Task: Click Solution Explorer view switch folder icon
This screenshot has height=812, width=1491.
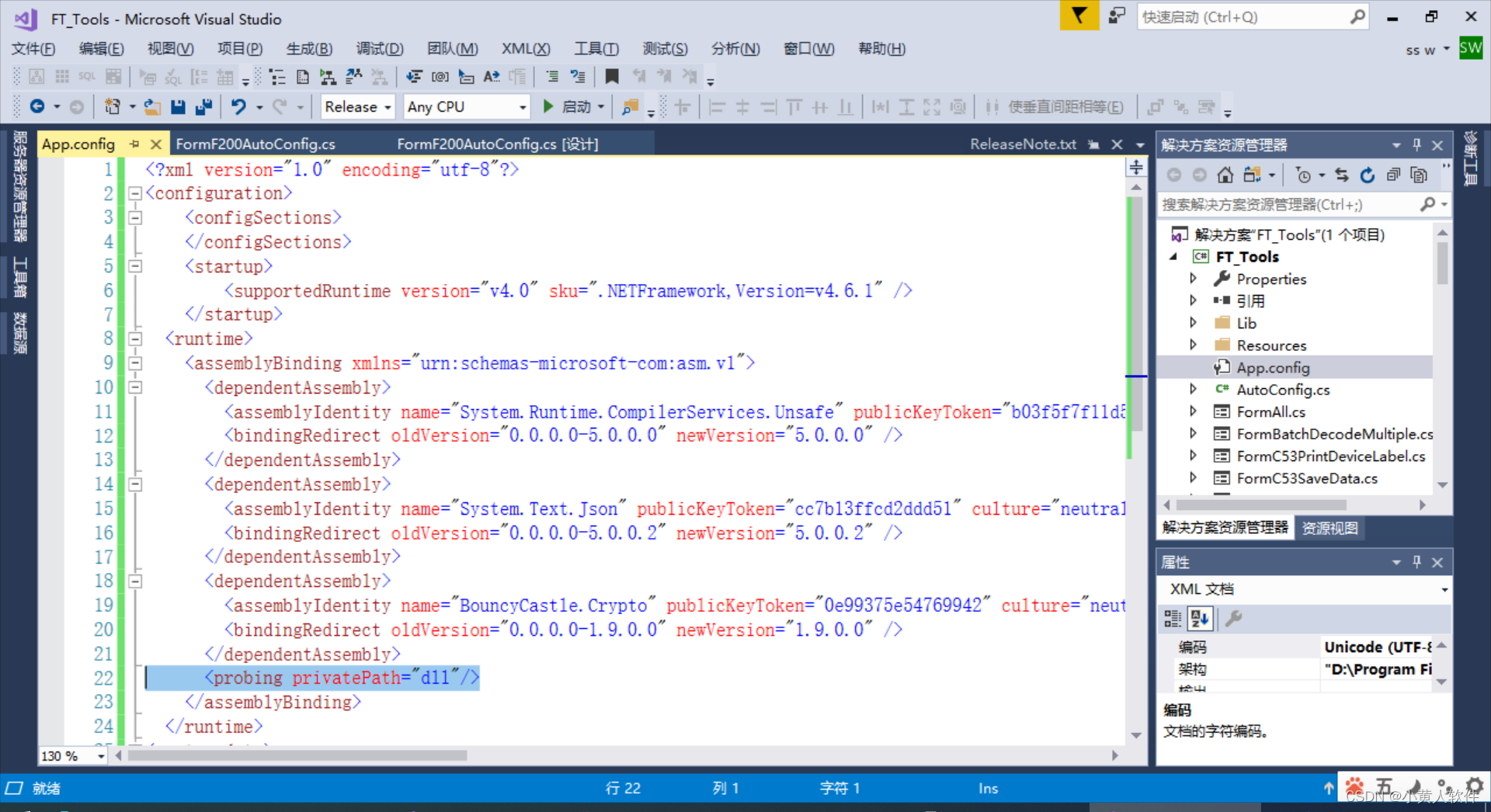Action: 1252,175
